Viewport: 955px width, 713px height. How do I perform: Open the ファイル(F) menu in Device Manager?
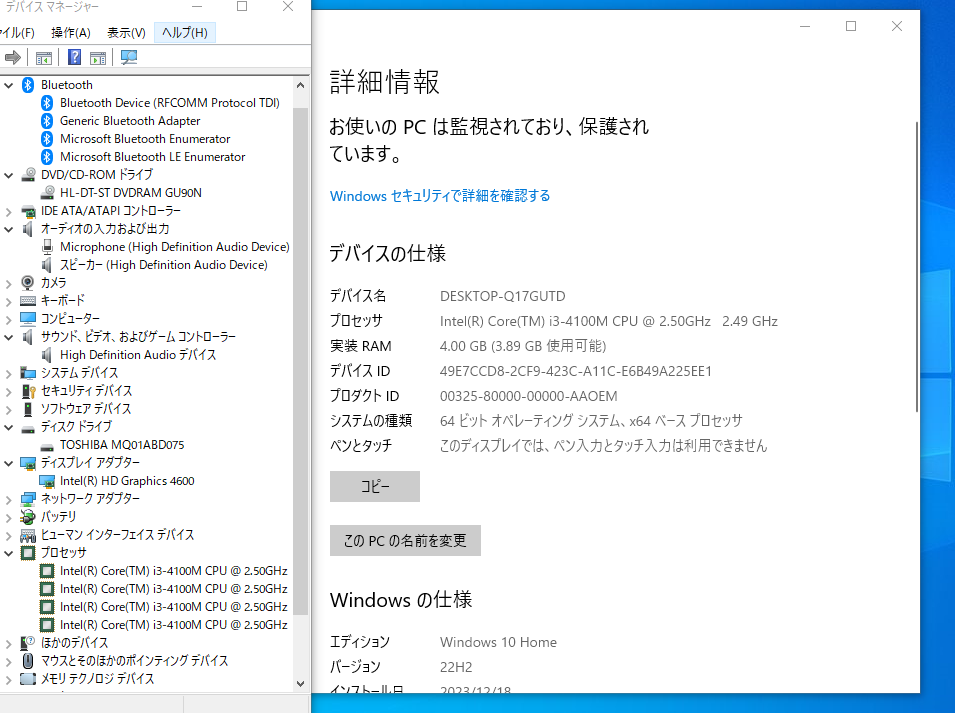click(x=18, y=32)
